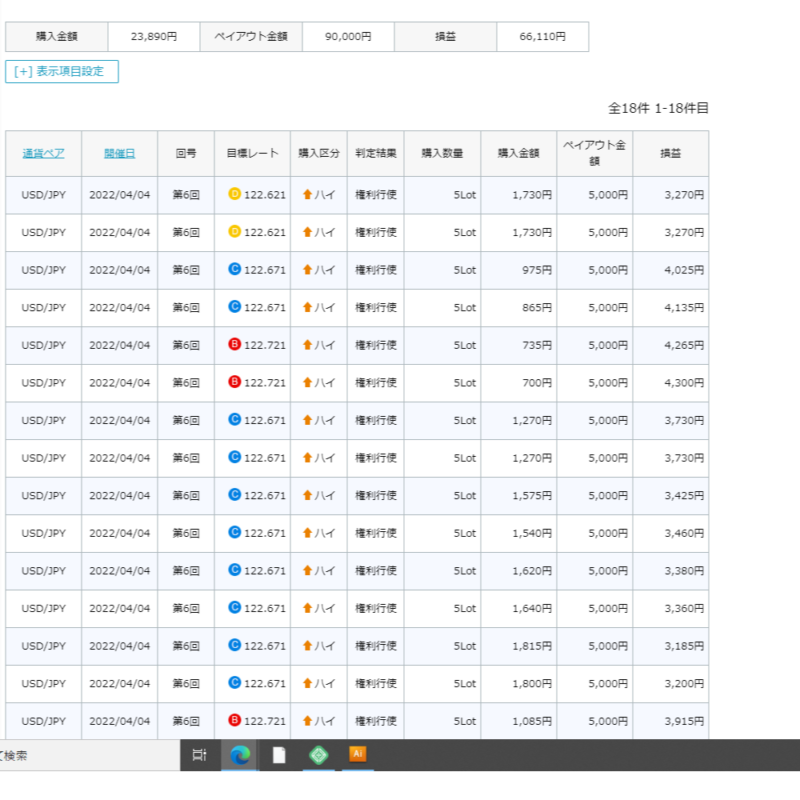Select the 865円 purchase amount cell
800x800 pixels.
518,308
